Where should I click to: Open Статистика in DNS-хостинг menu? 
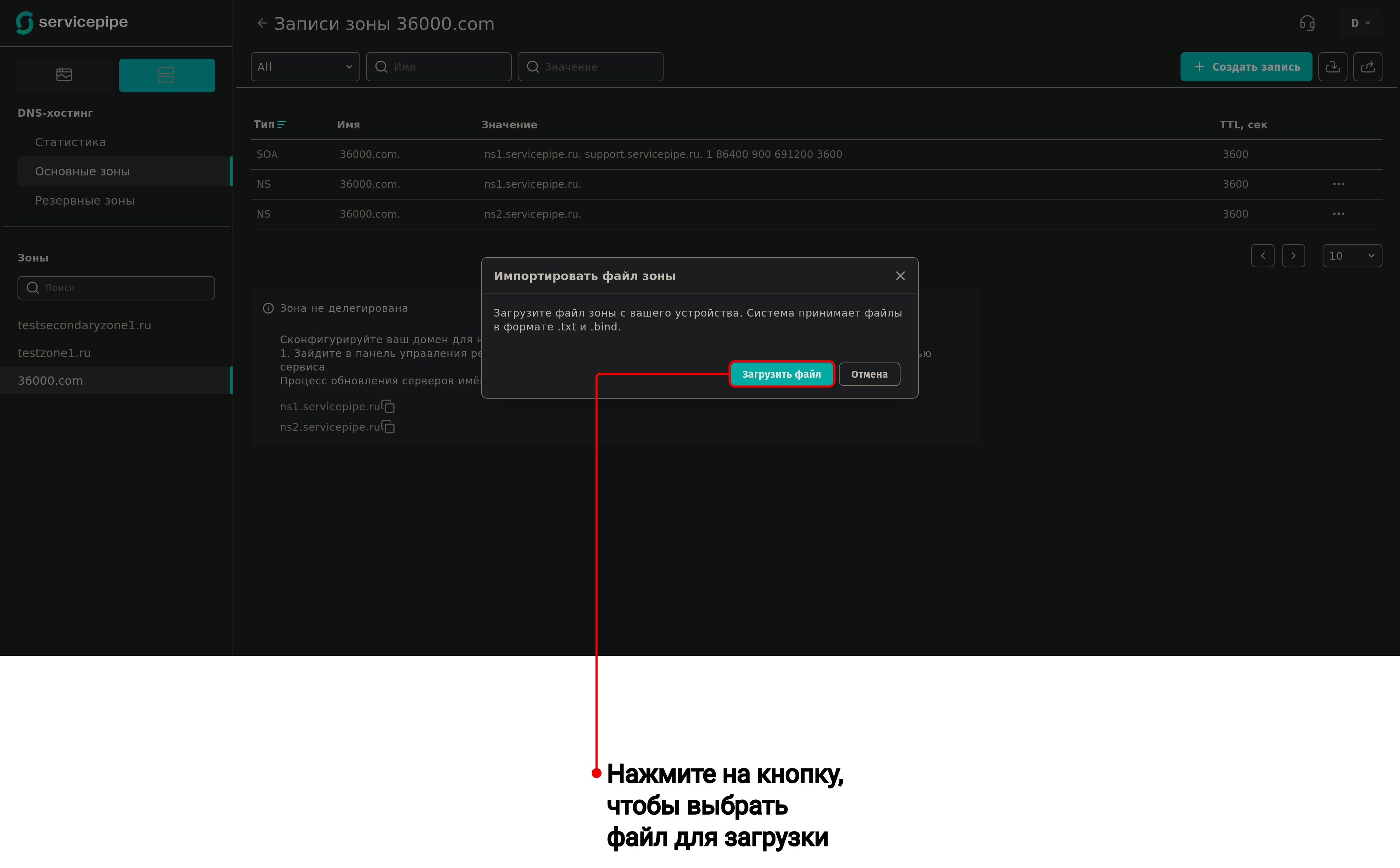[71, 142]
